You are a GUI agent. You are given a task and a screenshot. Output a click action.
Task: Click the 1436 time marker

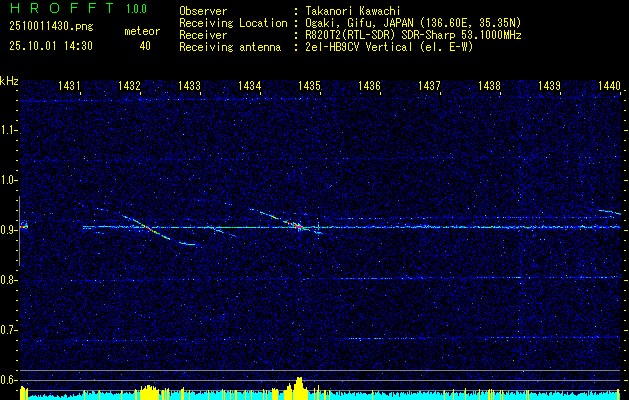(369, 85)
